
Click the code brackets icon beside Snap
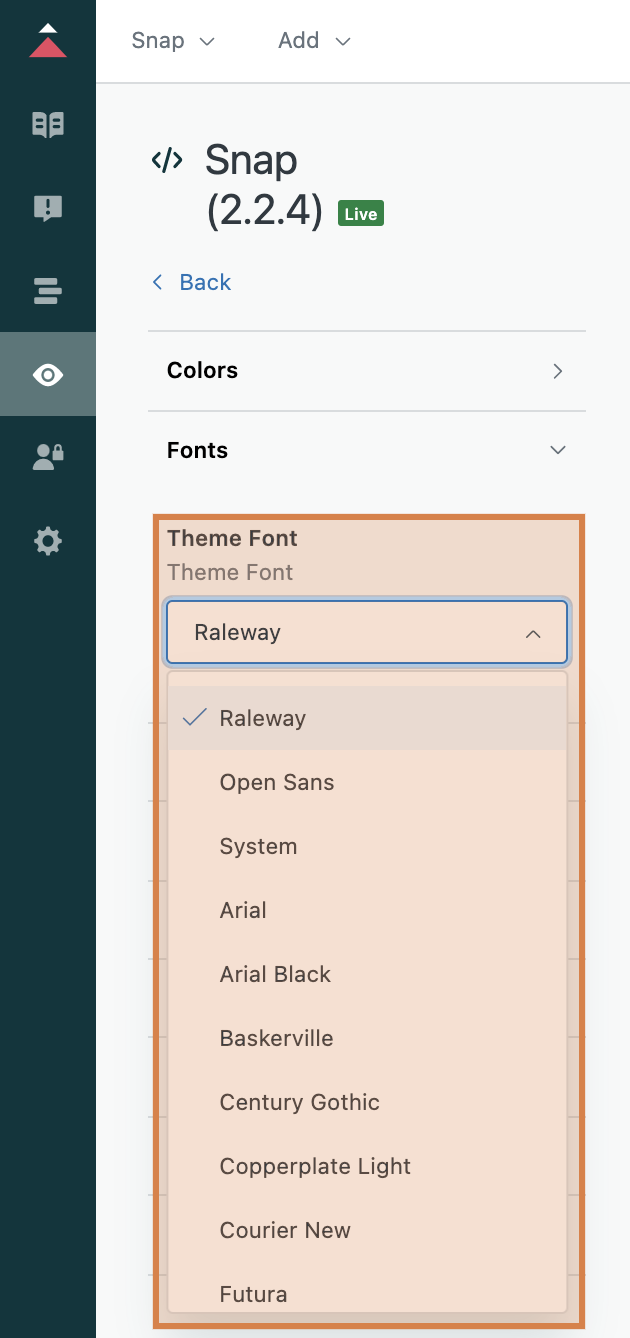(x=167, y=160)
